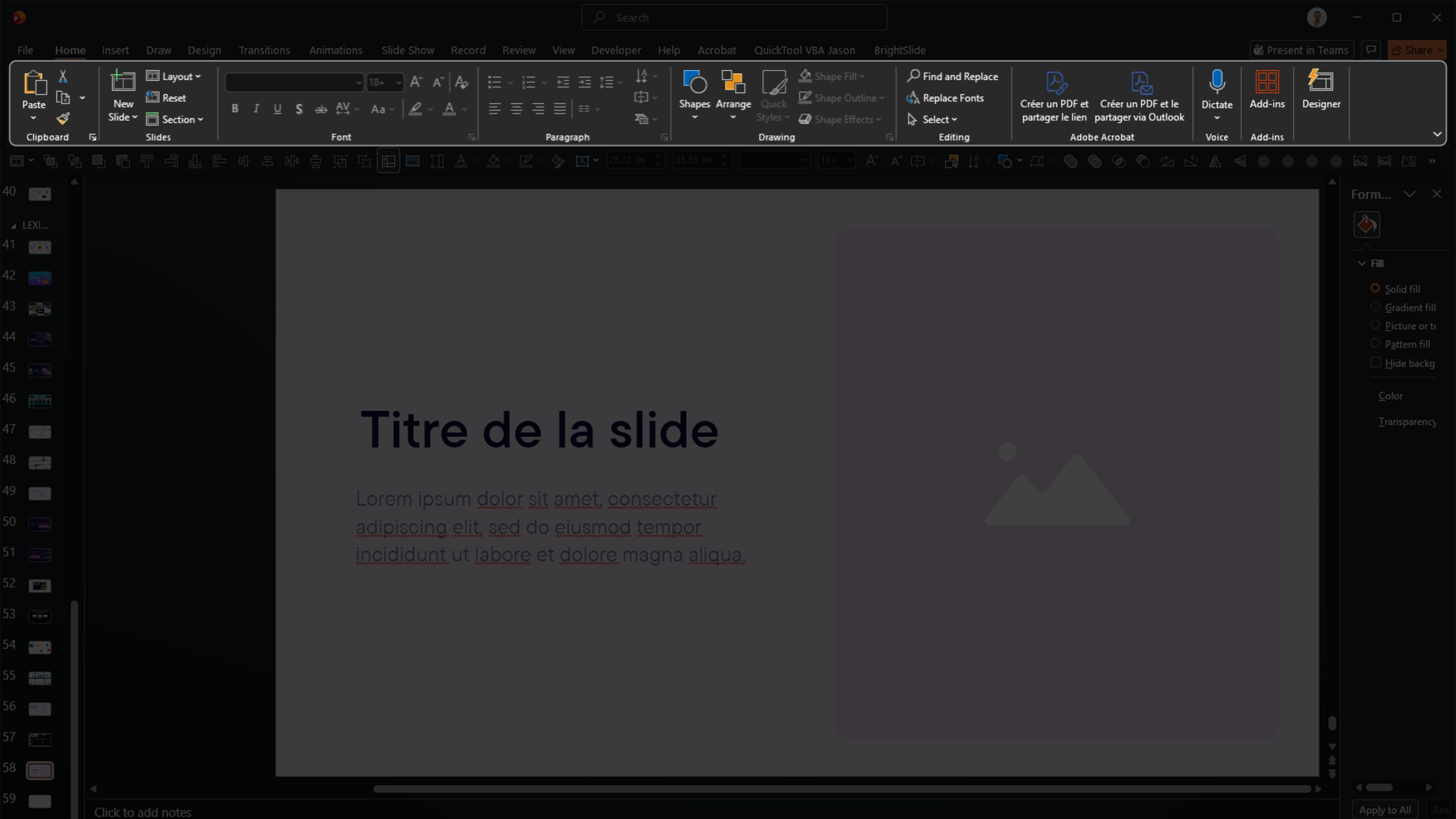Apply Italic formatting
1456x819 pixels.
[256, 109]
